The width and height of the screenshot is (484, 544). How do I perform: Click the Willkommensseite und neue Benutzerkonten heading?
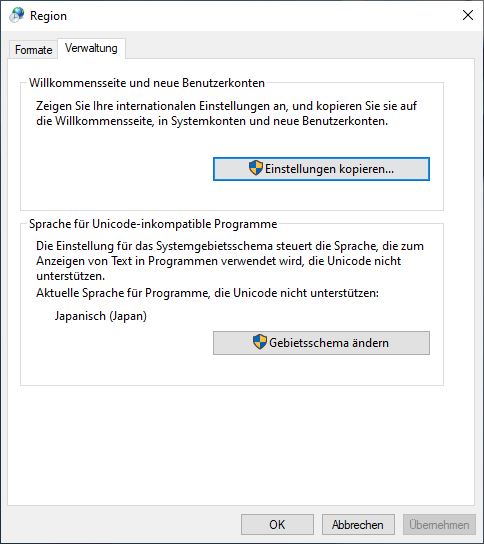point(147,83)
